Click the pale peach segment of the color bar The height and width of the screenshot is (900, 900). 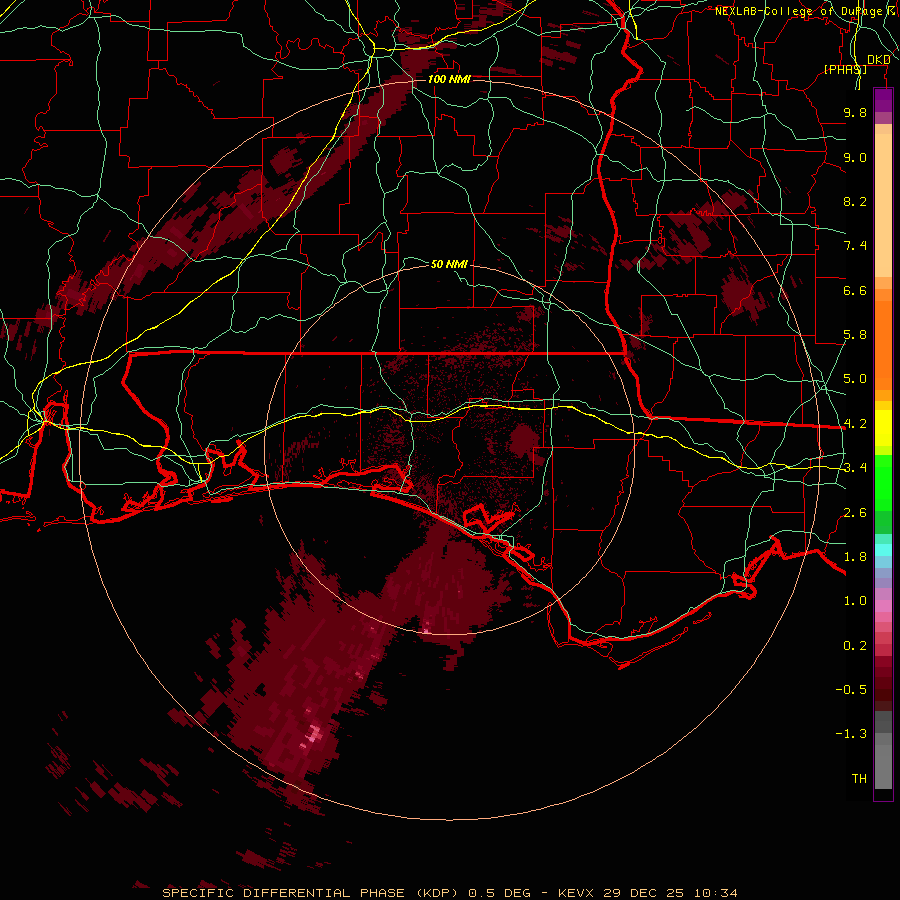click(x=883, y=205)
